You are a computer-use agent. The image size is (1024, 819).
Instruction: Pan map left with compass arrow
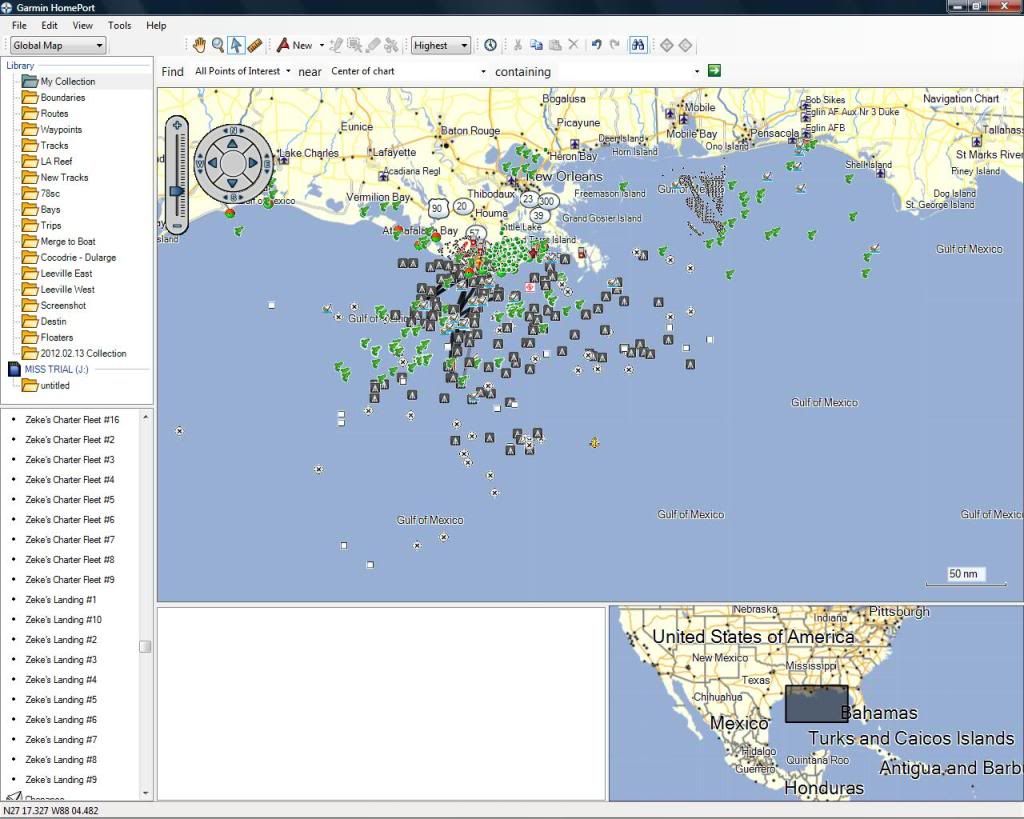213,163
